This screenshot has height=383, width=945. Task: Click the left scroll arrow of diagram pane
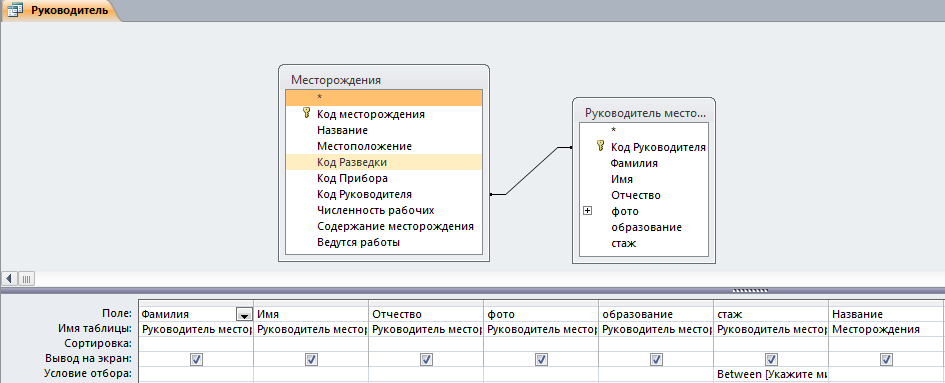click(10, 279)
